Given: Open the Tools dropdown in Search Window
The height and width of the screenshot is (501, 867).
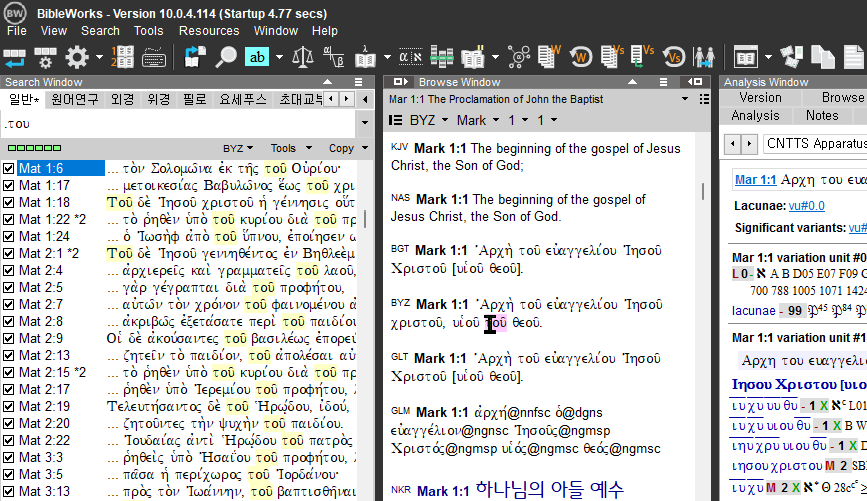Looking at the screenshot, I should (291, 148).
